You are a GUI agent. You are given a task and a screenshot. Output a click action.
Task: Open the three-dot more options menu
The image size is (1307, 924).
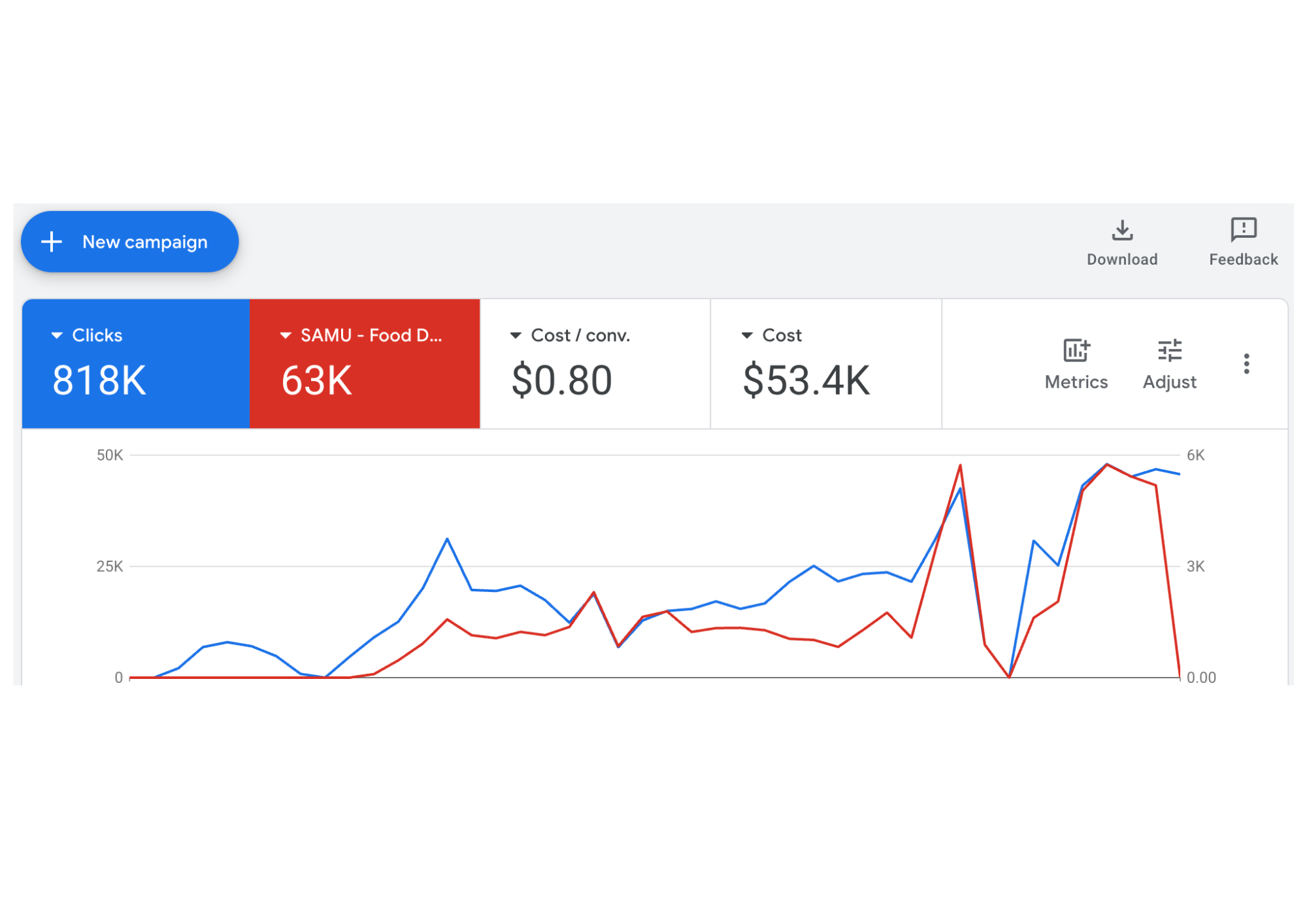point(1246,363)
